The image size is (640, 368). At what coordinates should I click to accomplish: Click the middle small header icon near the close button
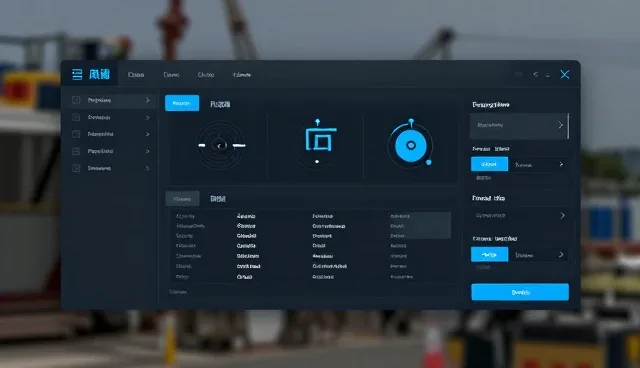pos(536,75)
